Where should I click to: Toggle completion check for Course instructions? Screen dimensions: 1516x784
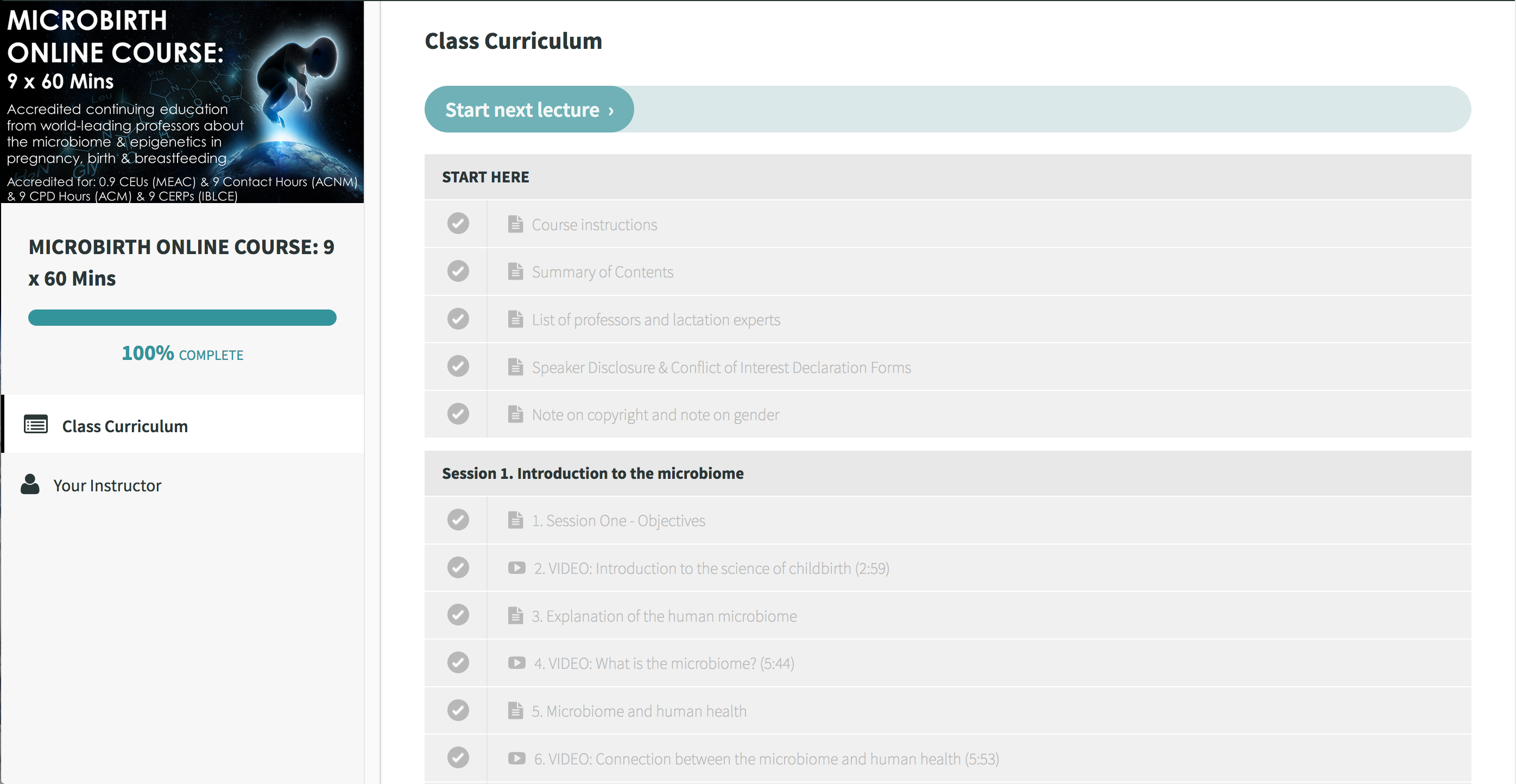click(x=458, y=224)
